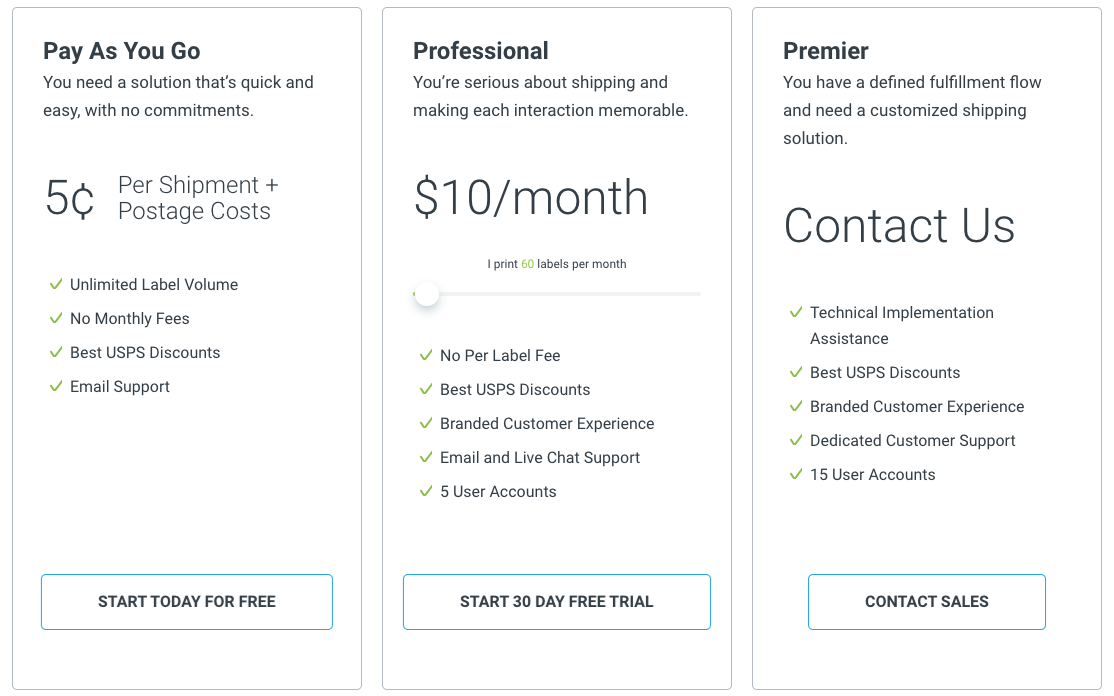Start the 30 day free trial
1114x696 pixels.
pyautogui.click(x=556, y=602)
